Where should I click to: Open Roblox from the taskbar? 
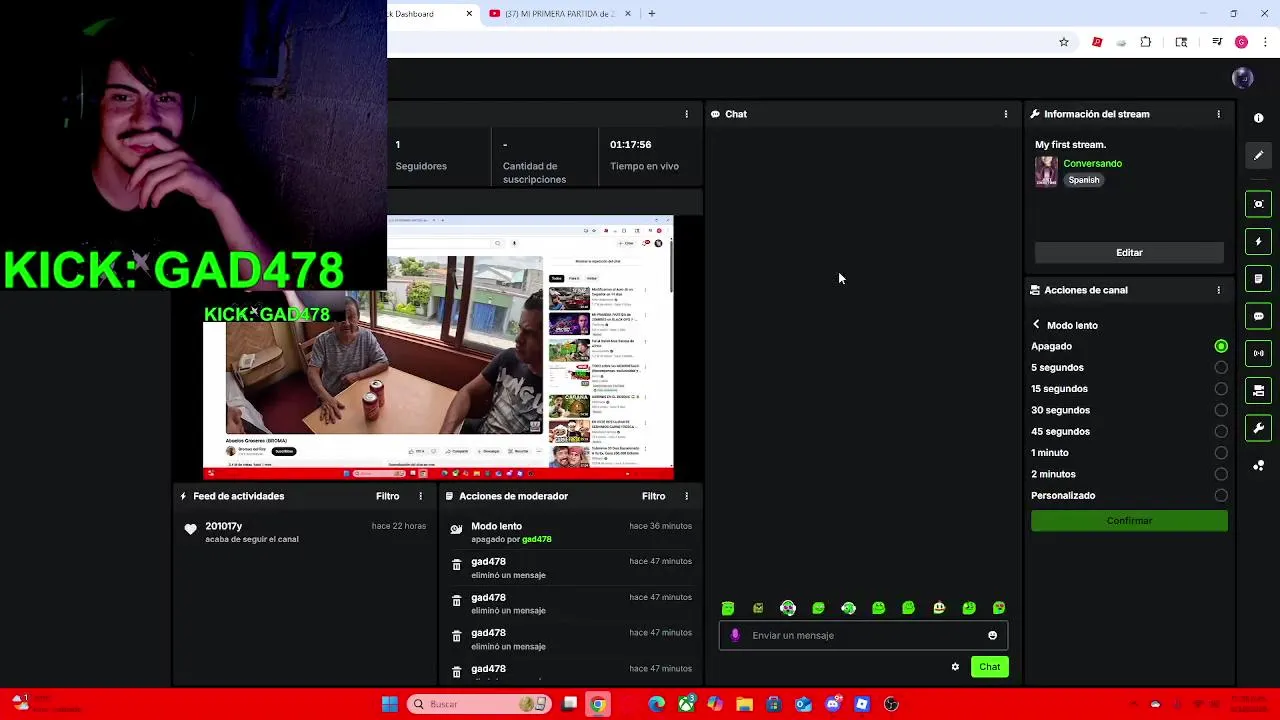click(x=862, y=704)
